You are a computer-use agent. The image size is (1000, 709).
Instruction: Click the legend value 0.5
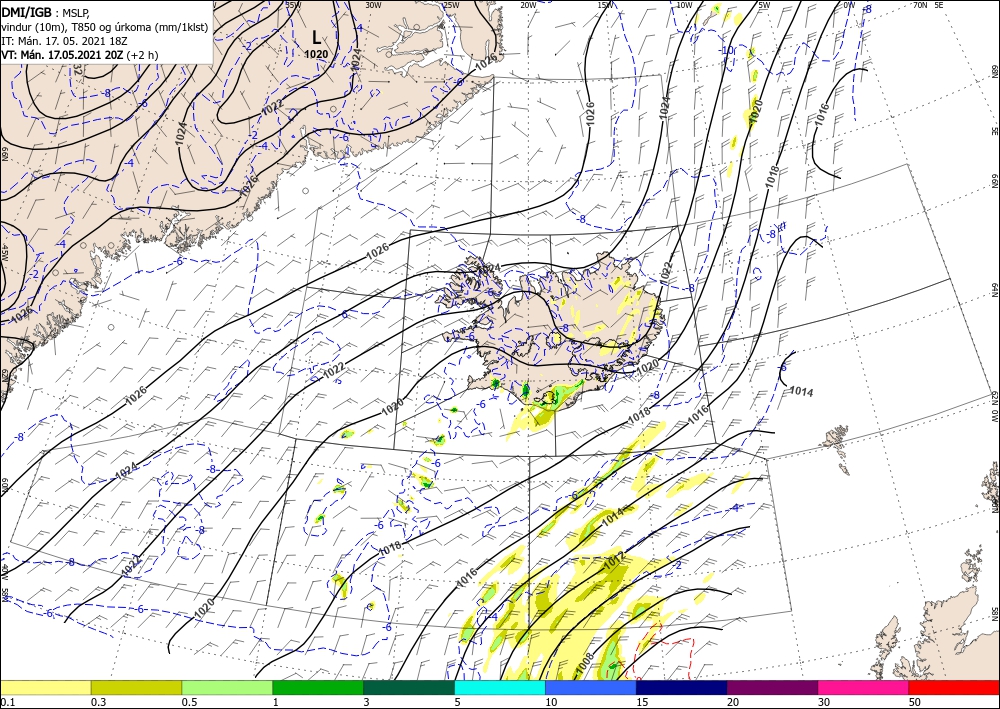(189, 702)
